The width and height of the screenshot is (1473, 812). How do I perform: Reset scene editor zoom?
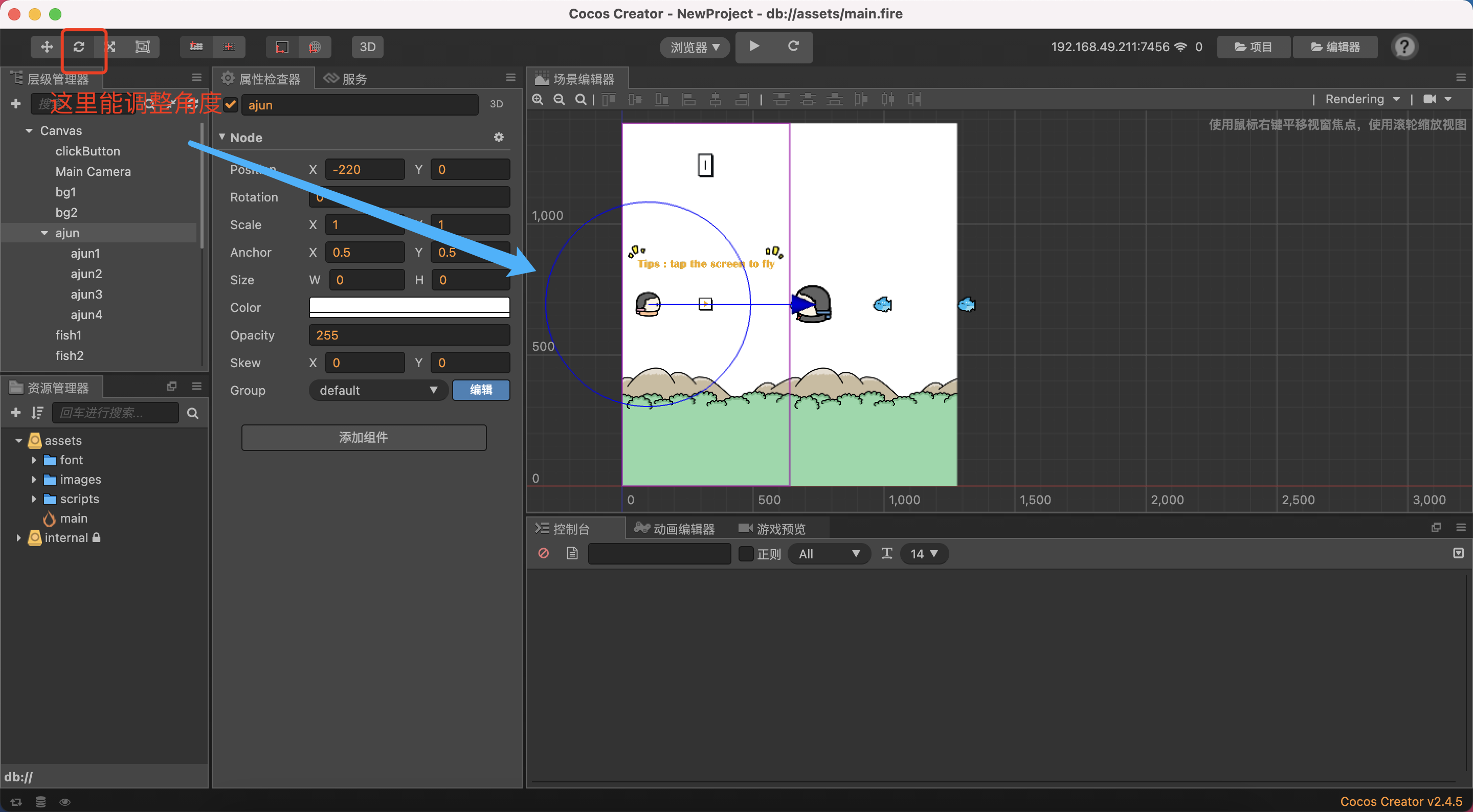pos(581,100)
